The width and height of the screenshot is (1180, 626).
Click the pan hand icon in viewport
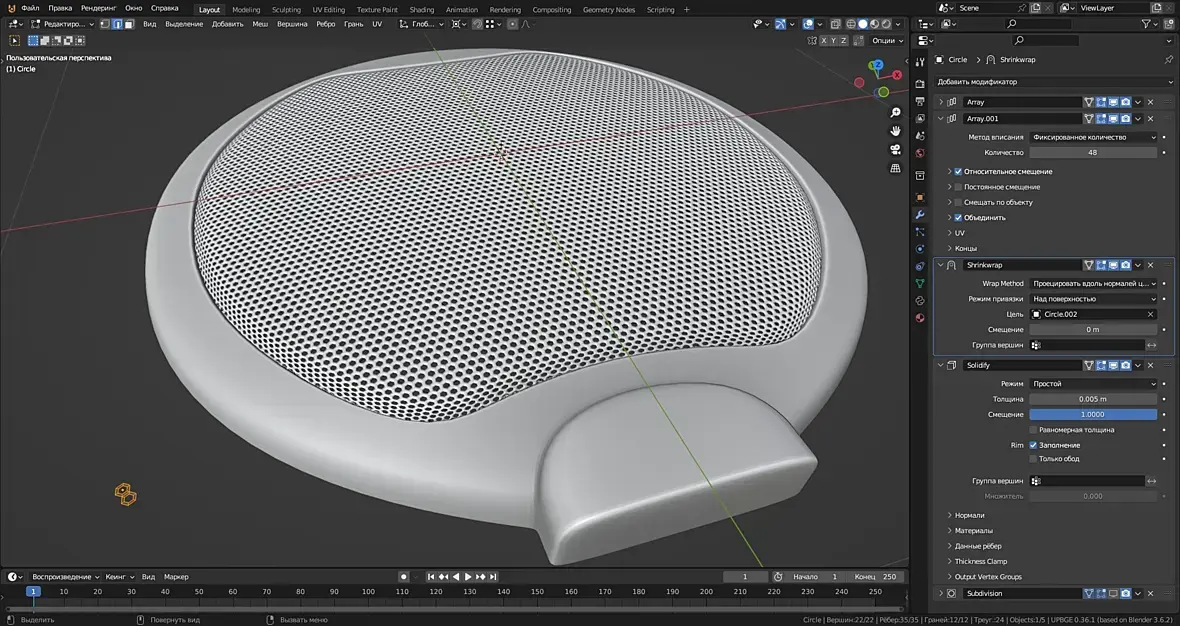click(896, 131)
